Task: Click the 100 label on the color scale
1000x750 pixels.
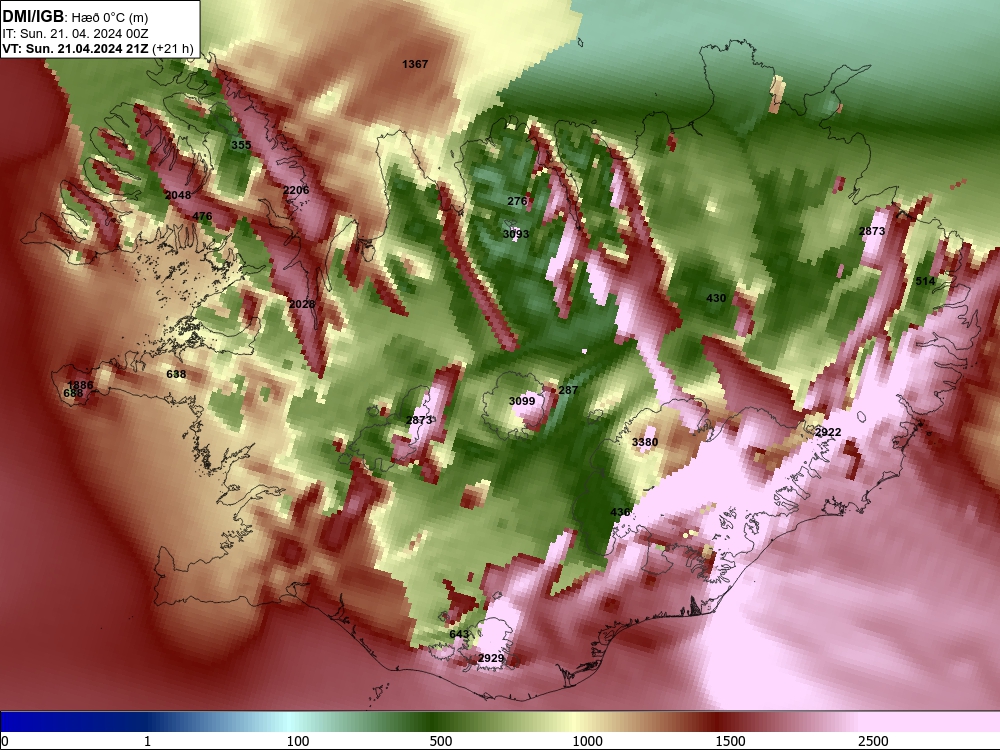Action: 298,741
